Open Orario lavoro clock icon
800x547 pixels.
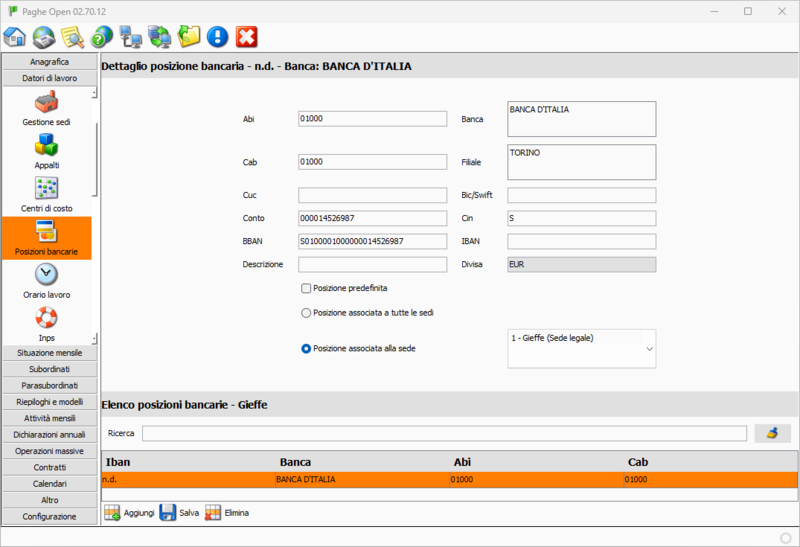point(46,281)
